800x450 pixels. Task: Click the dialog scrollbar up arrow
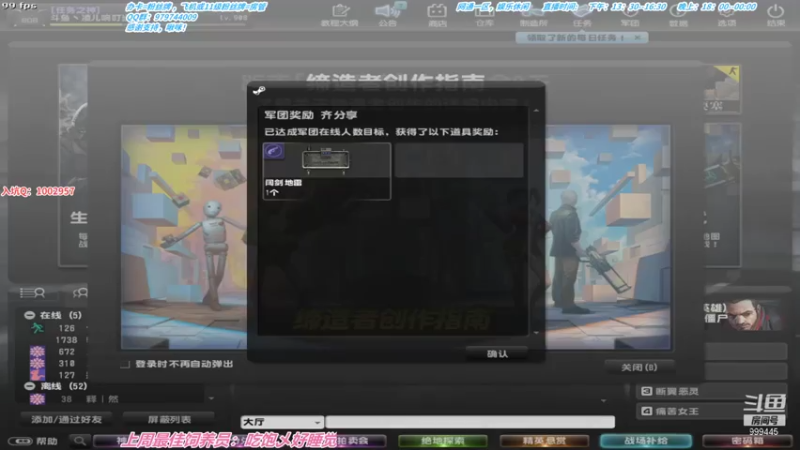pos(536,111)
